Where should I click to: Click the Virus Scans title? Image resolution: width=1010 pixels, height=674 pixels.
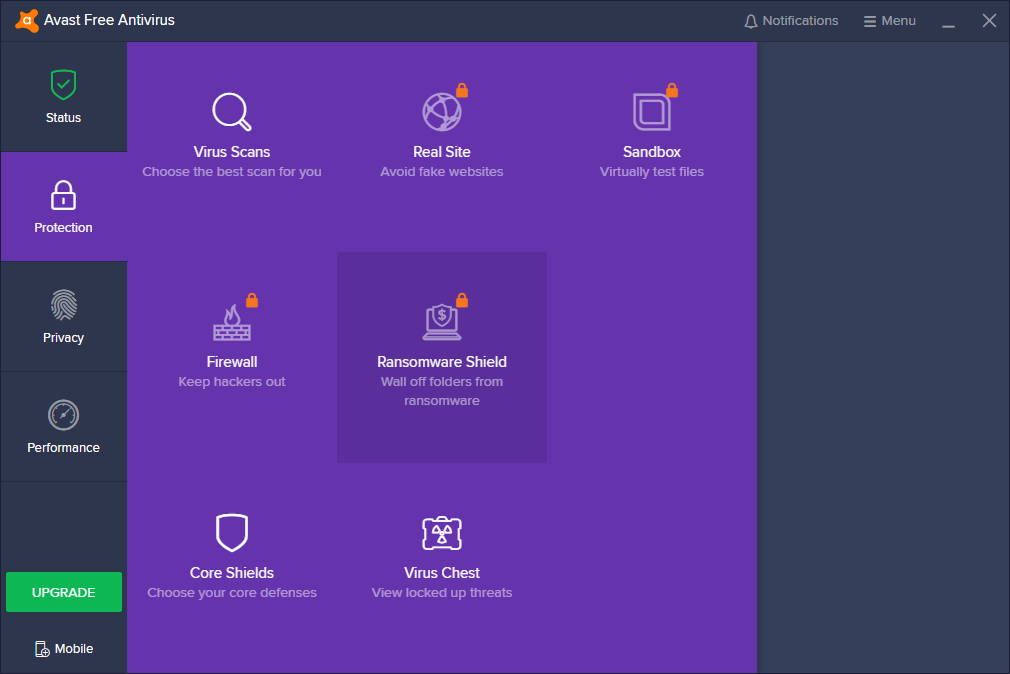tap(232, 151)
